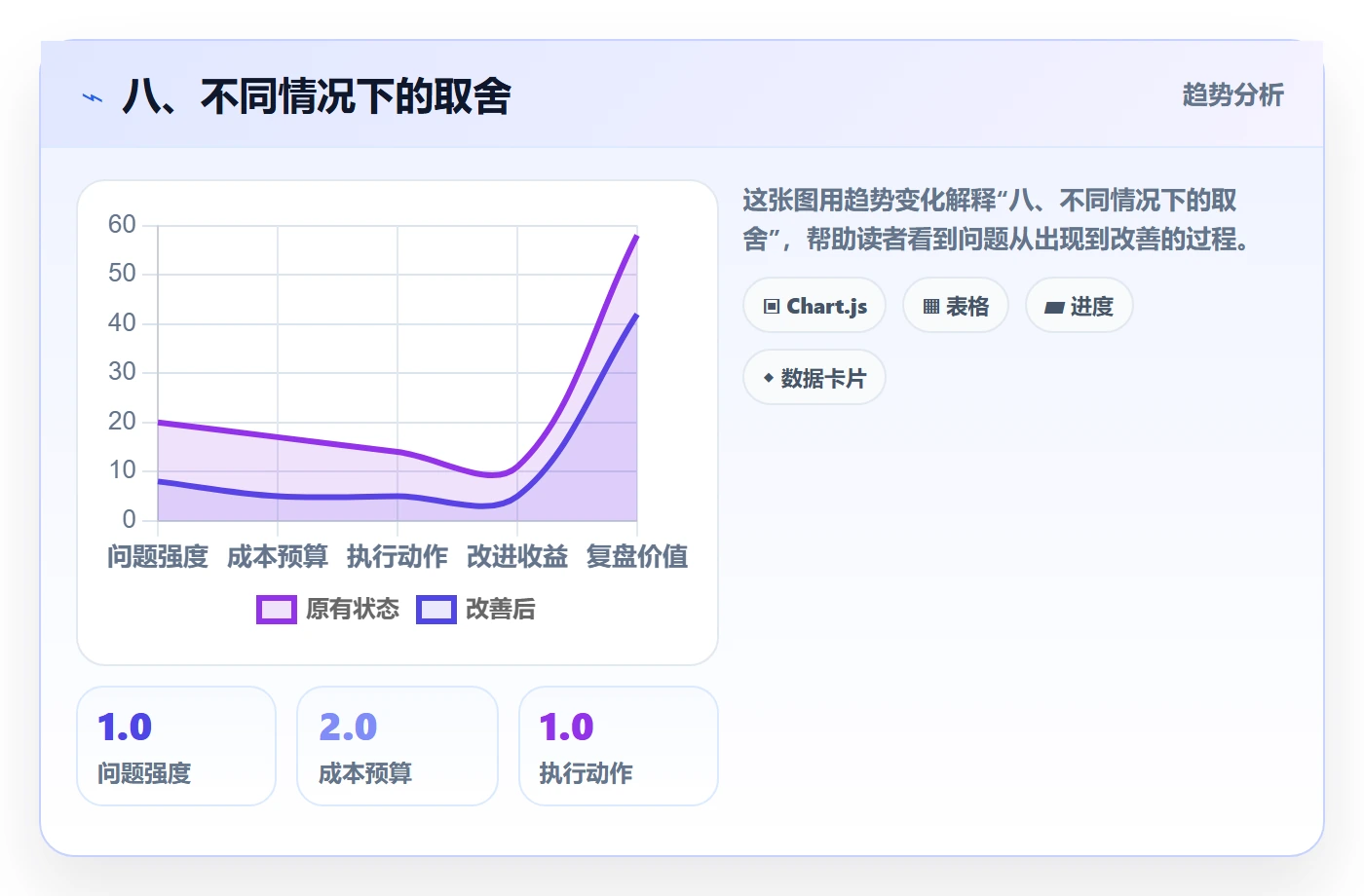This screenshot has height=896, width=1364.
Task: Select the 进度 tag pill
Action: coord(1080,306)
